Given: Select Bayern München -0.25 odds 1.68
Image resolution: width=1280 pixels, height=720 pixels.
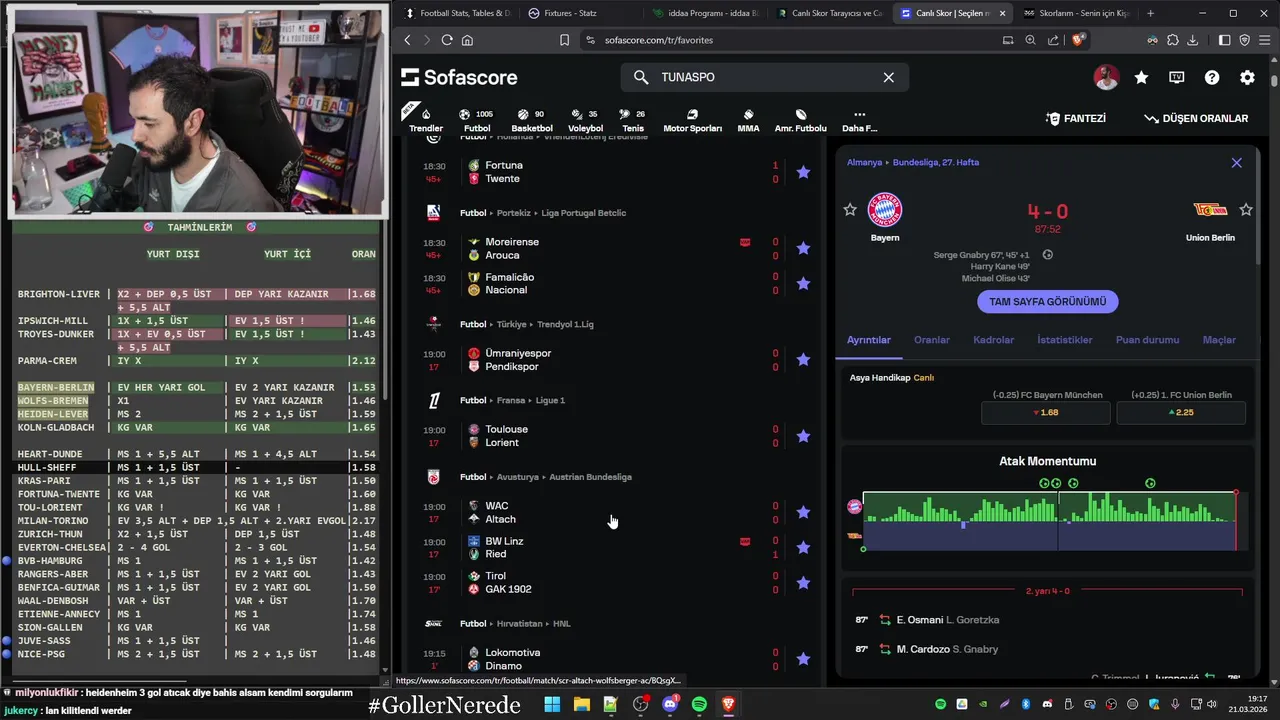Looking at the screenshot, I should pos(1045,412).
